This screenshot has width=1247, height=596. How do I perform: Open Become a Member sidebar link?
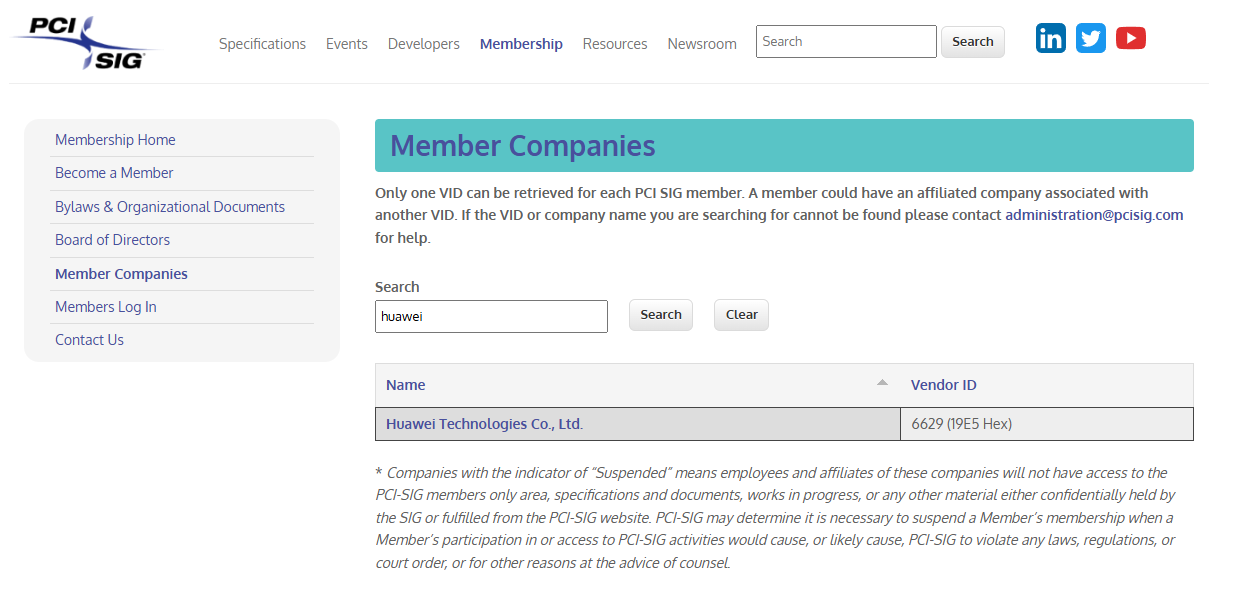pyautogui.click(x=114, y=173)
